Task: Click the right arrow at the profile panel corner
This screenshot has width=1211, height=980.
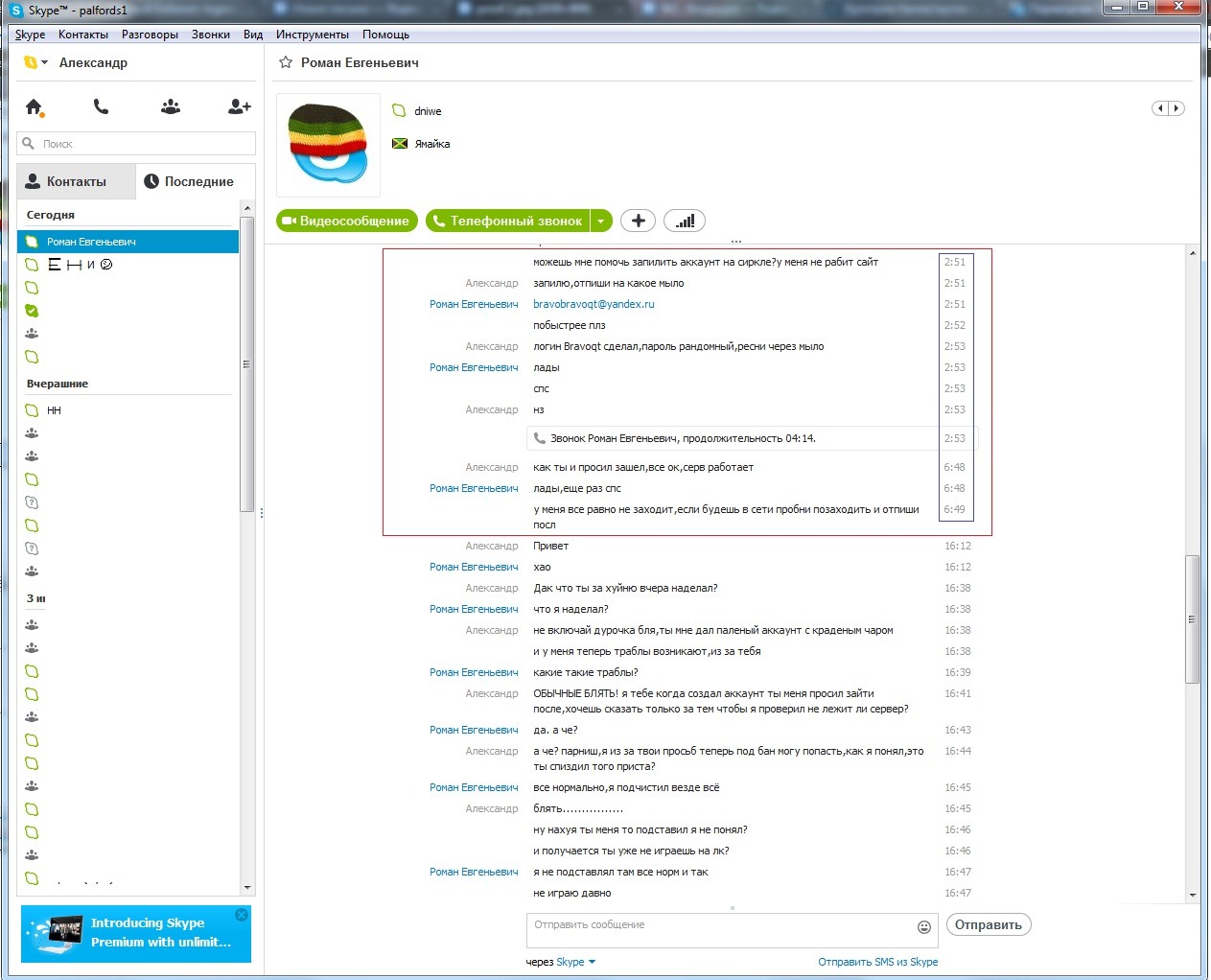Action: 1176,108
